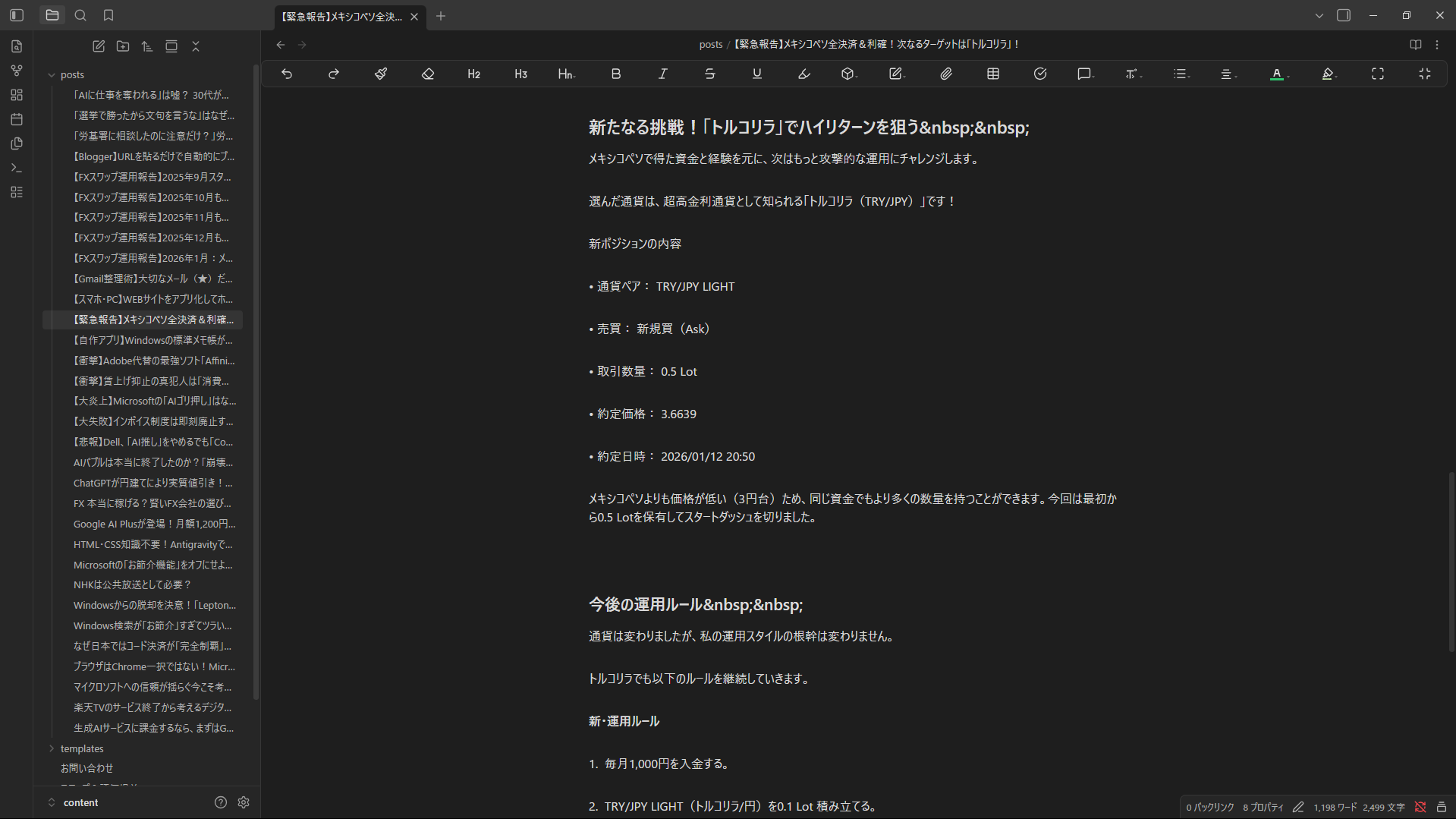This screenshot has height=819, width=1456.
Task: Open the 8 プロパティ status bar item
Action: 1262,808
